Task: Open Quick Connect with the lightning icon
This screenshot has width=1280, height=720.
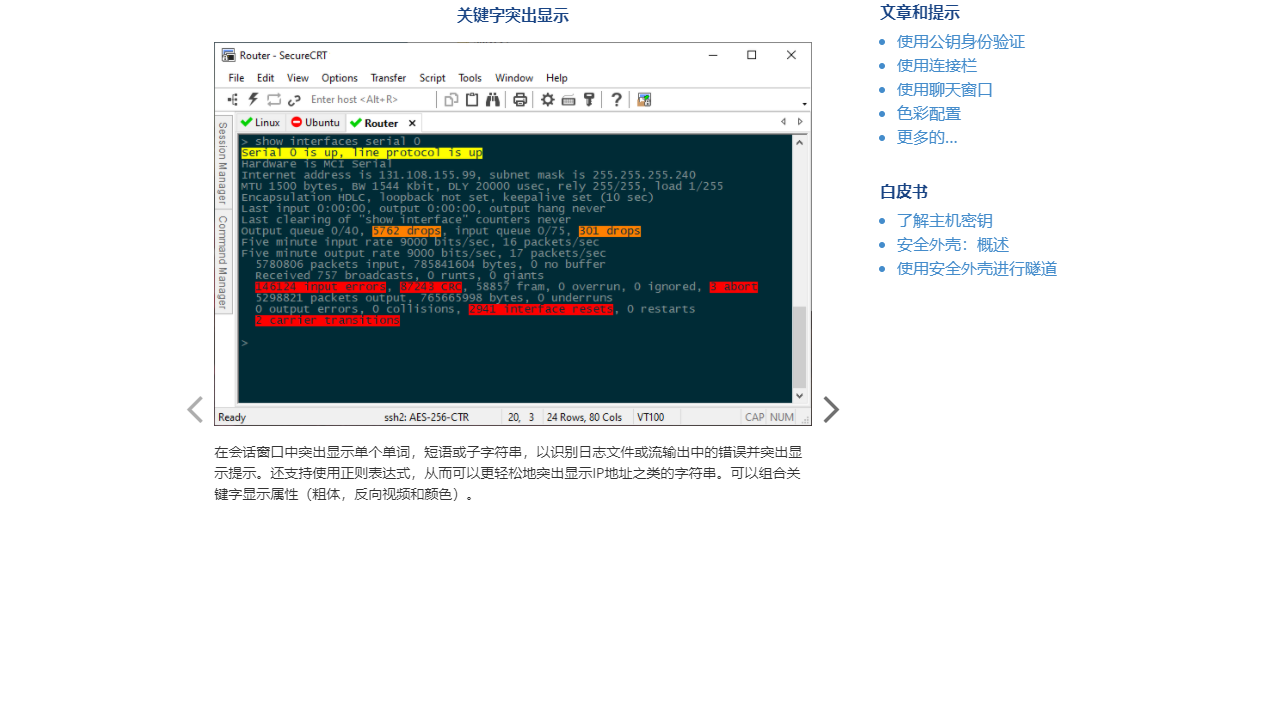Action: coord(252,99)
